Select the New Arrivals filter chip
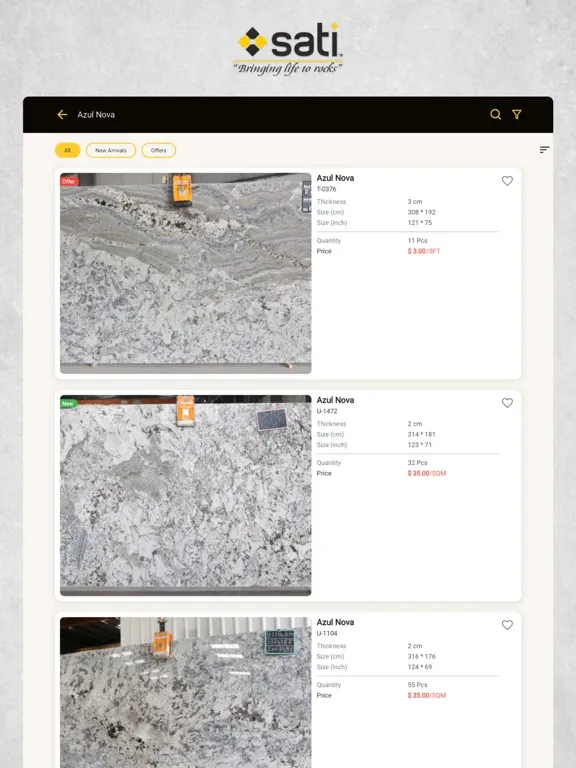Image resolution: width=576 pixels, height=768 pixels. coord(111,150)
